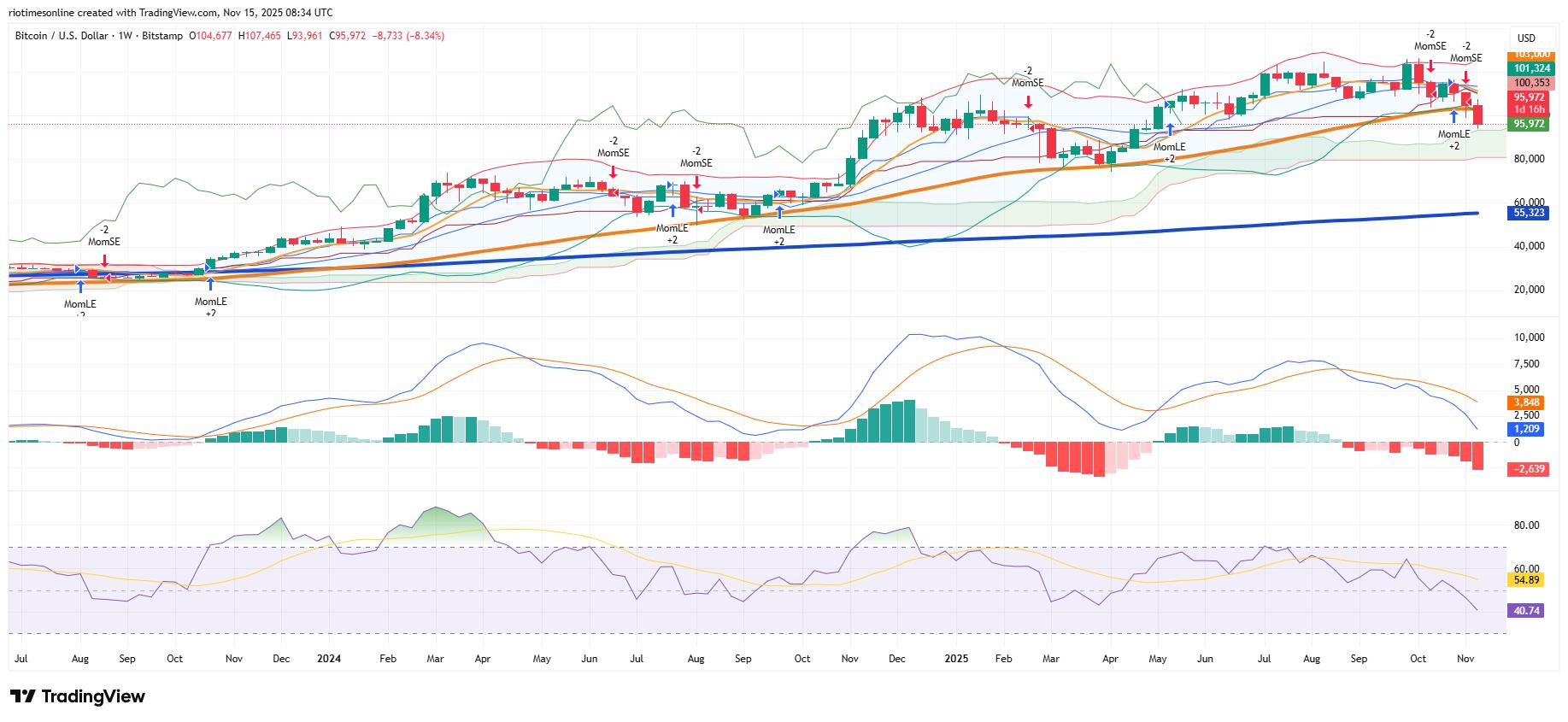Click the blue MomLE arrow near September 2024
The image size is (1568, 722).
[778, 212]
